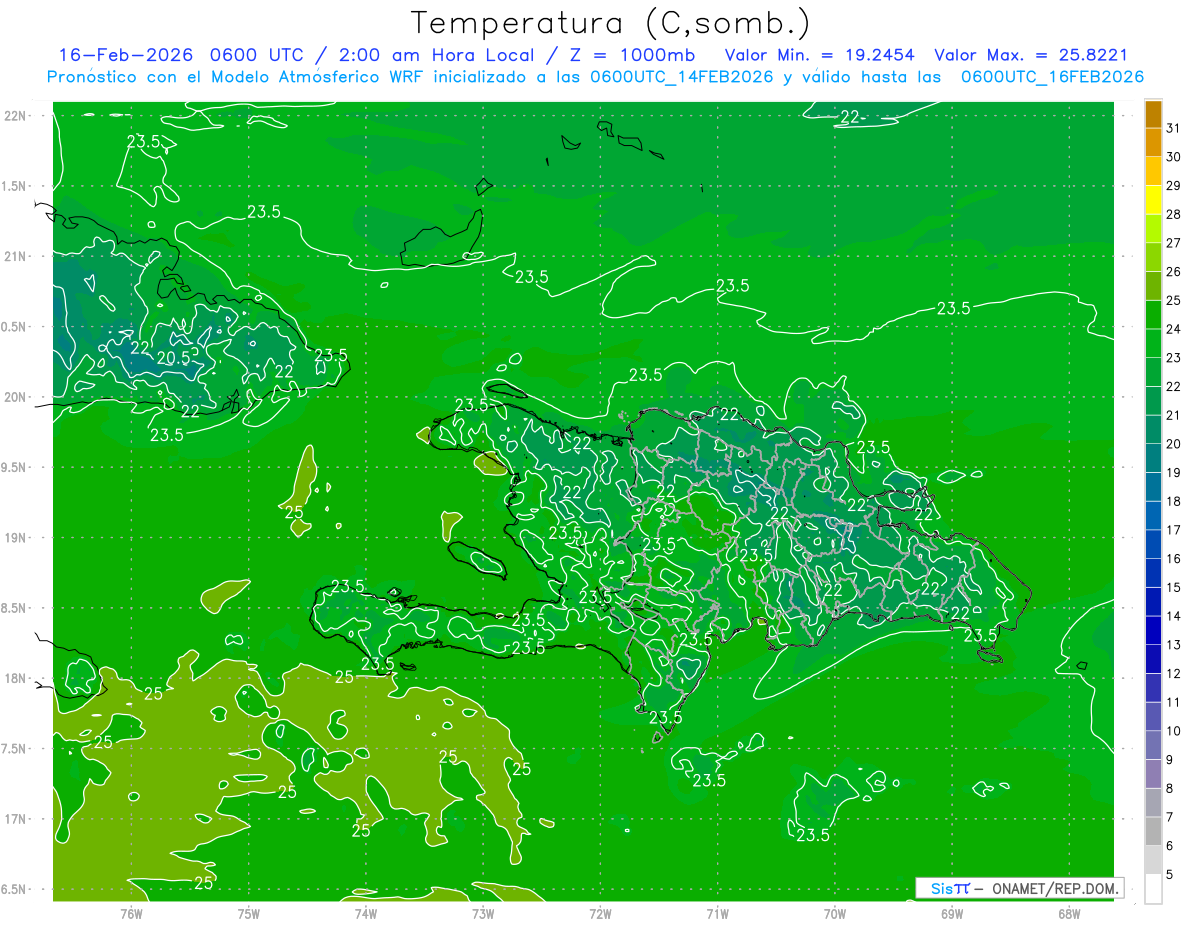Click the "69W" longitude axis label
The height and width of the screenshot is (927, 1200).
pos(952,913)
